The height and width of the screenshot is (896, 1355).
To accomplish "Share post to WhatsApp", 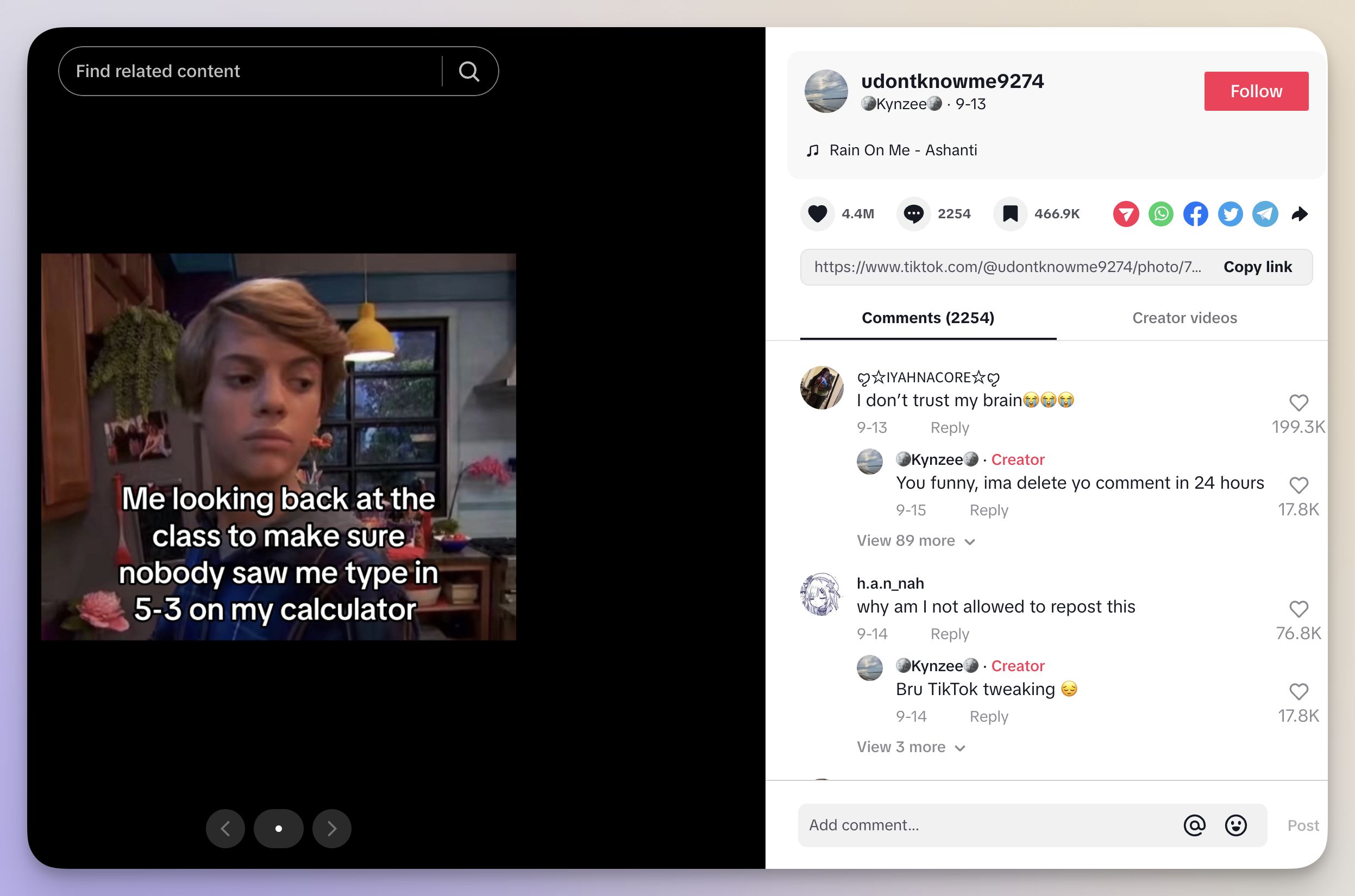I will (1160, 214).
